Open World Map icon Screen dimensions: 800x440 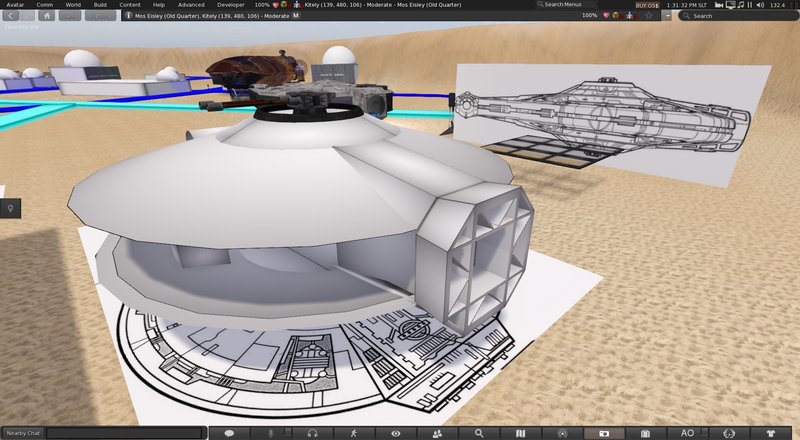520,433
